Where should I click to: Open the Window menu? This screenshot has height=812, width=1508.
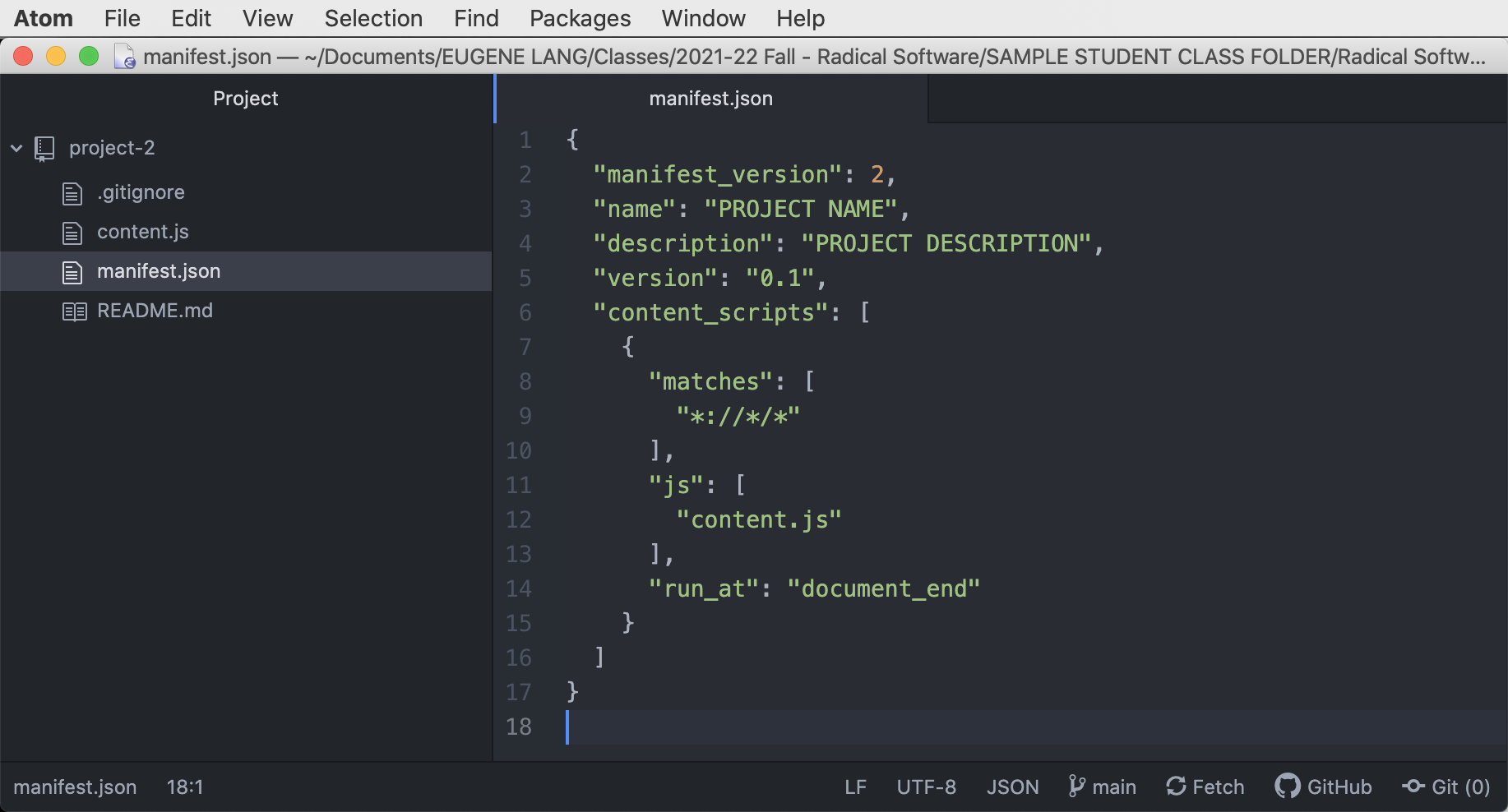tap(703, 18)
